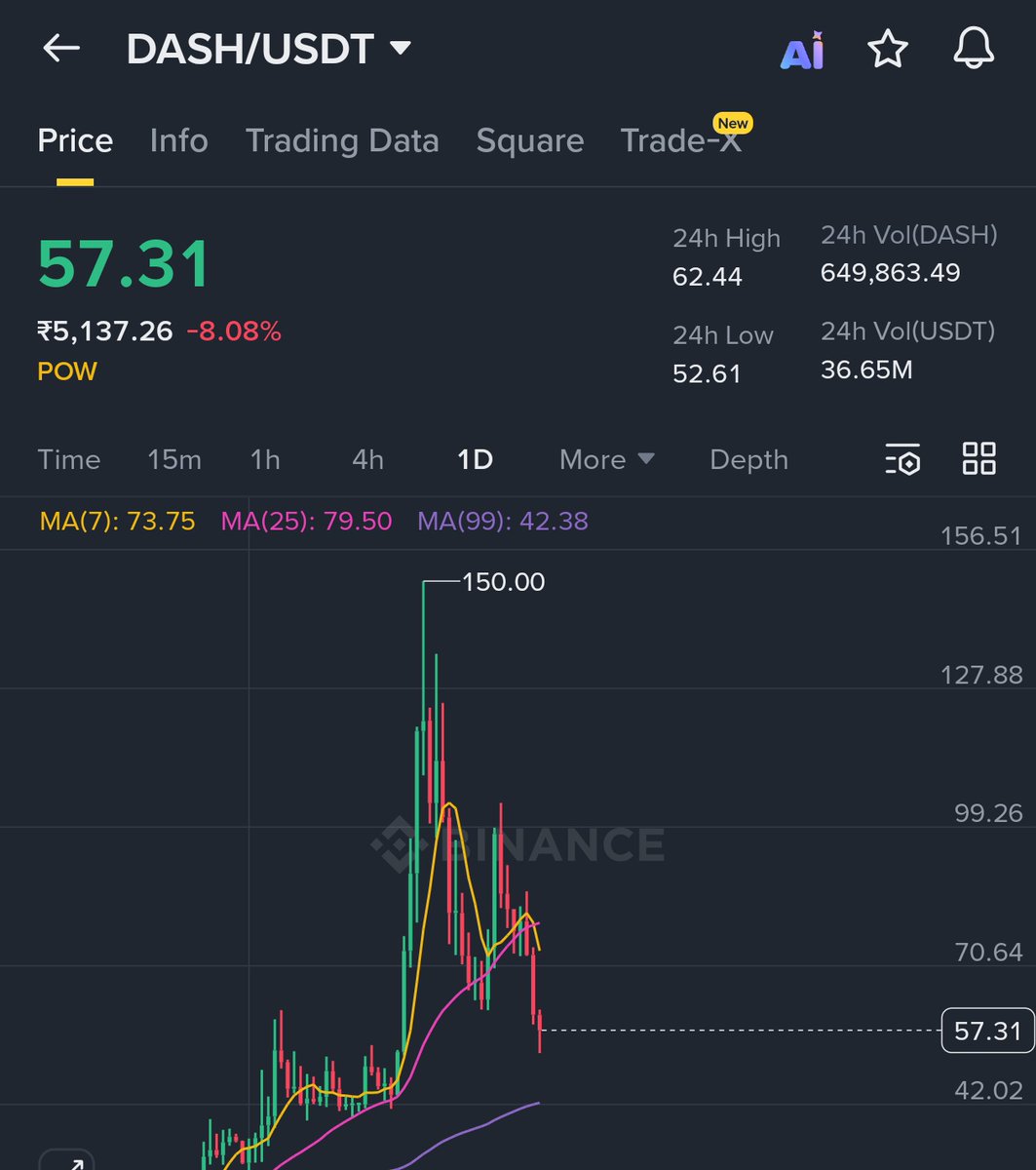This screenshot has height=1170, width=1036.
Task: Select the 4h chart interval
Action: click(367, 459)
